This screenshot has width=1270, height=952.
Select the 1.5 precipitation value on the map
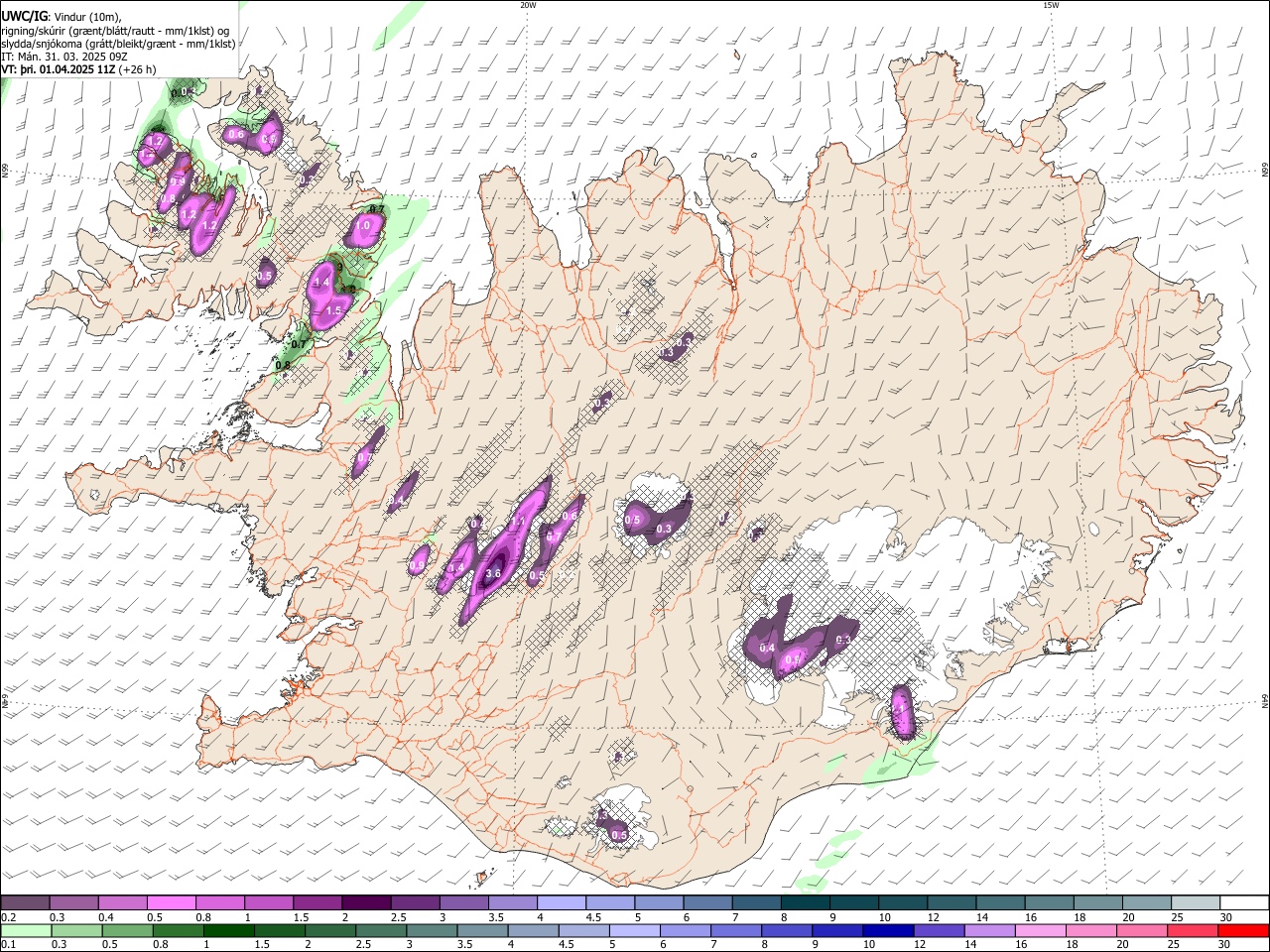(x=333, y=310)
